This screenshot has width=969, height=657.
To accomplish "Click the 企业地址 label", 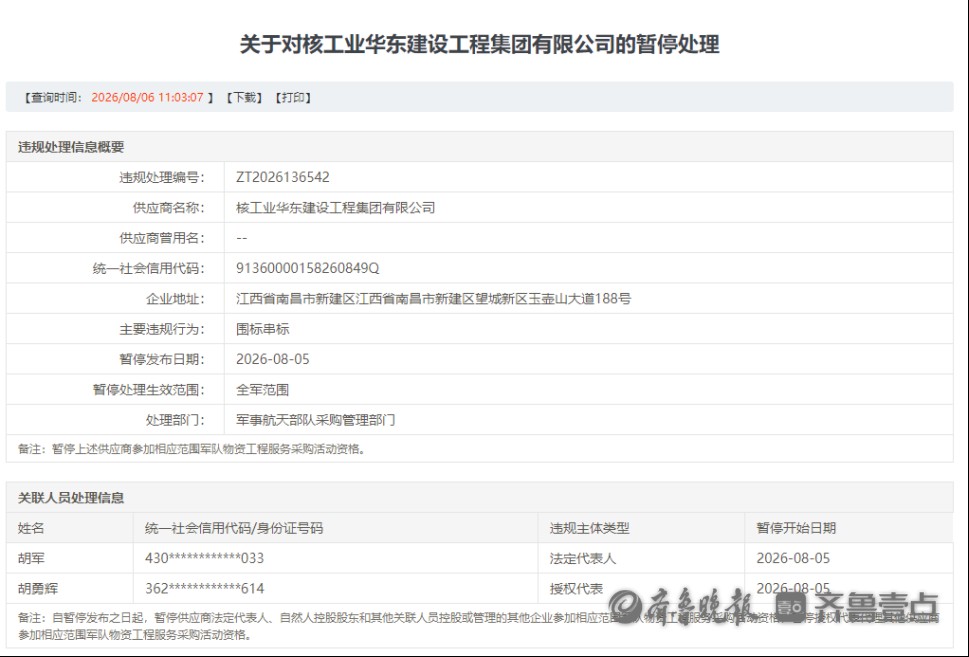I will pyautogui.click(x=175, y=299).
